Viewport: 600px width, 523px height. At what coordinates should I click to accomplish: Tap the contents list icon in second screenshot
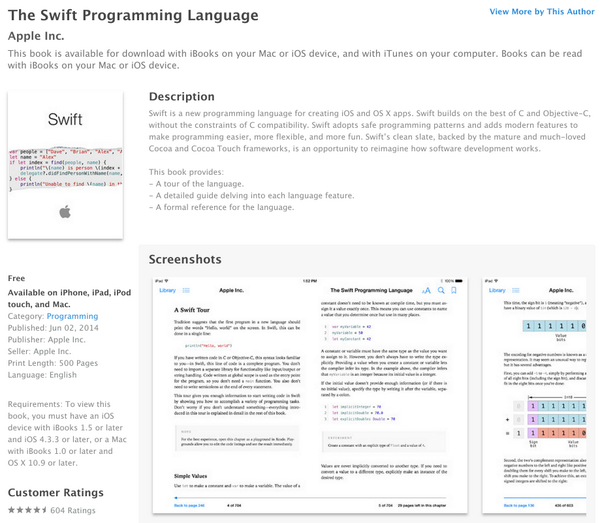(516, 290)
